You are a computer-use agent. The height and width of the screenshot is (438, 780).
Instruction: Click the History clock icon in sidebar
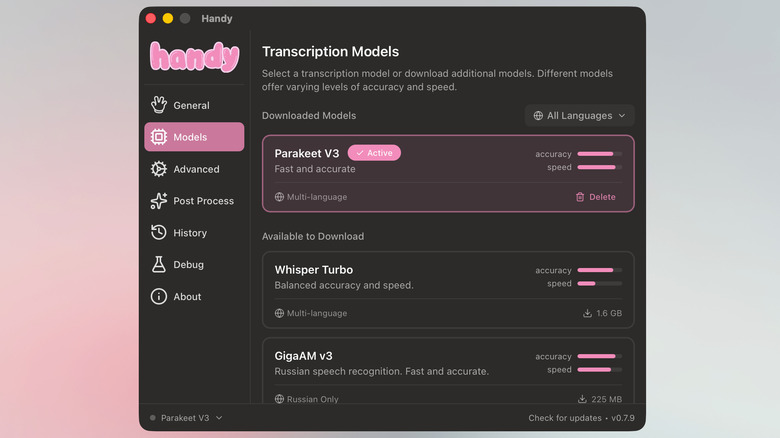159,232
